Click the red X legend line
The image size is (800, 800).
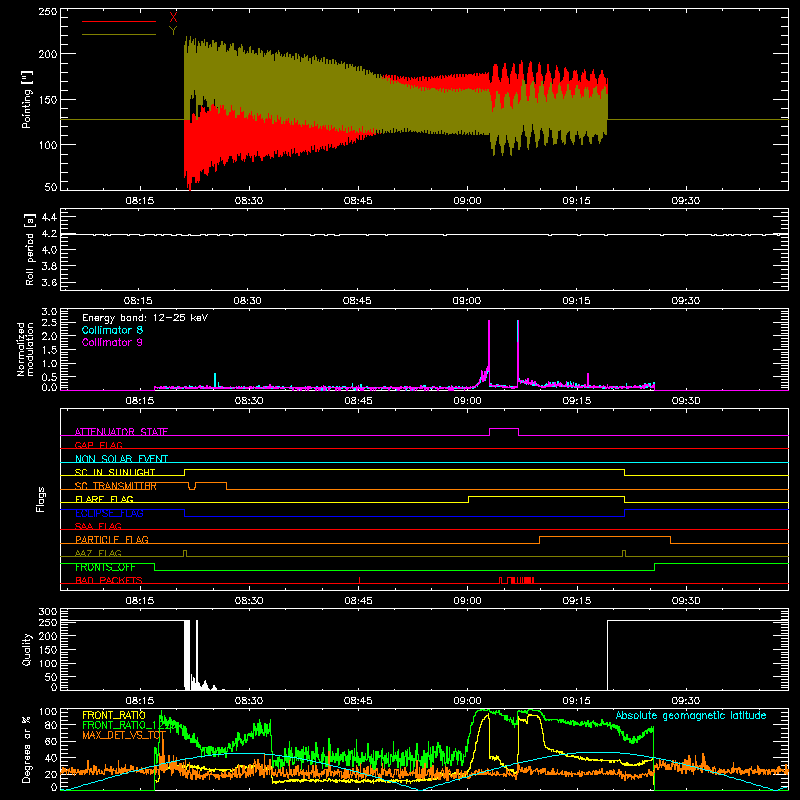pyautogui.click(x=119, y=21)
